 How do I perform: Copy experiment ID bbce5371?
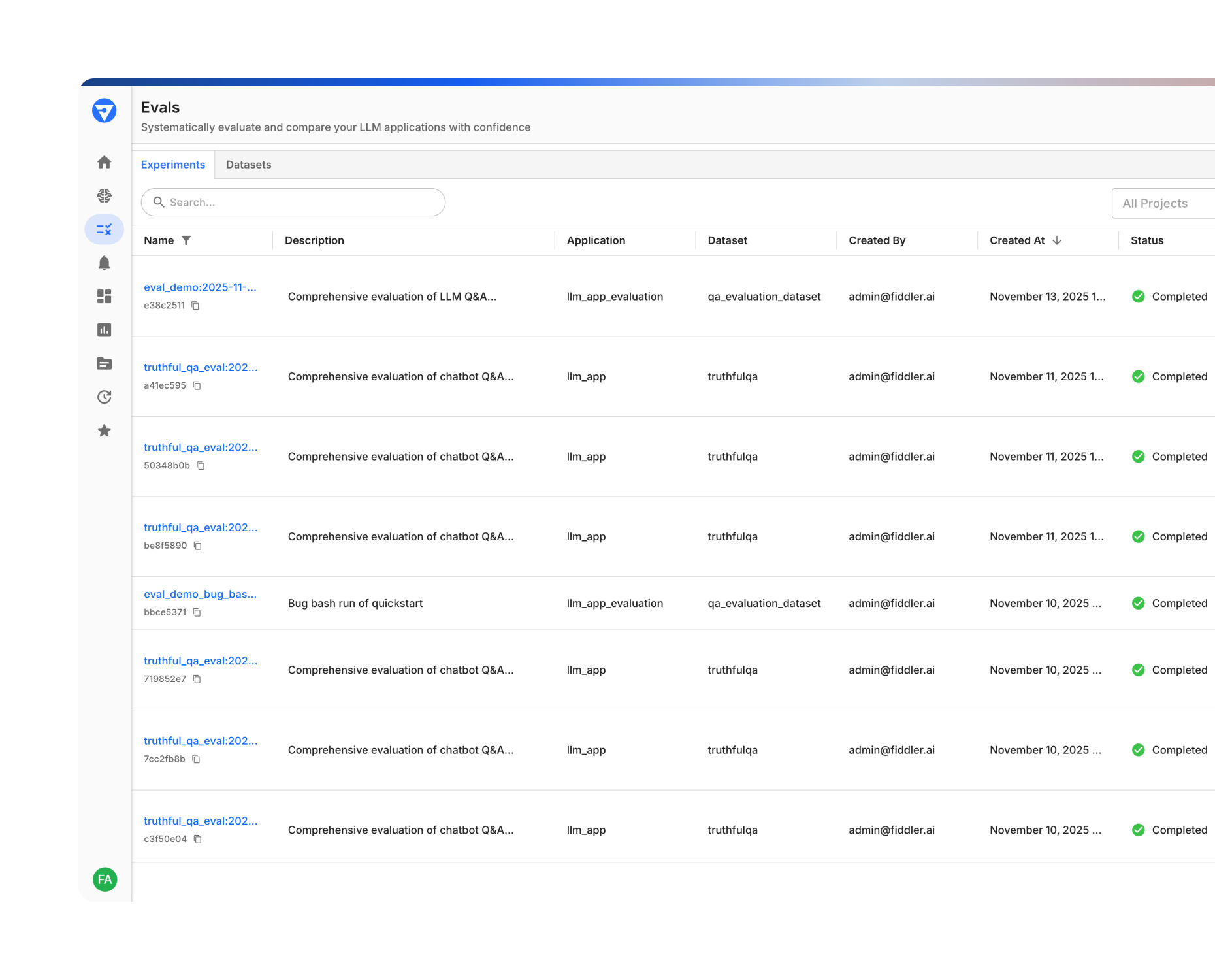[x=197, y=613]
